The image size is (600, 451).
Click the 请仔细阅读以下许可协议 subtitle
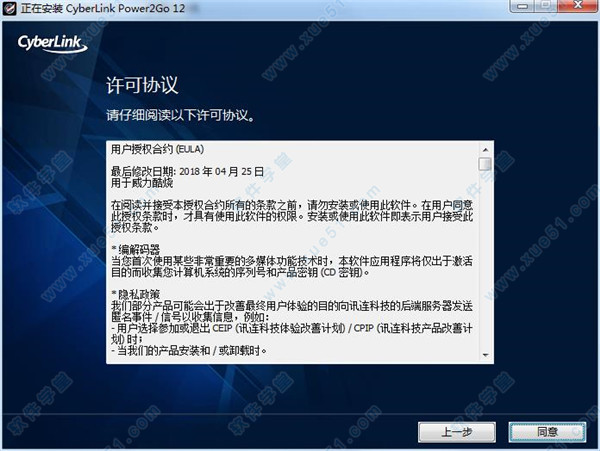[x=180, y=115]
